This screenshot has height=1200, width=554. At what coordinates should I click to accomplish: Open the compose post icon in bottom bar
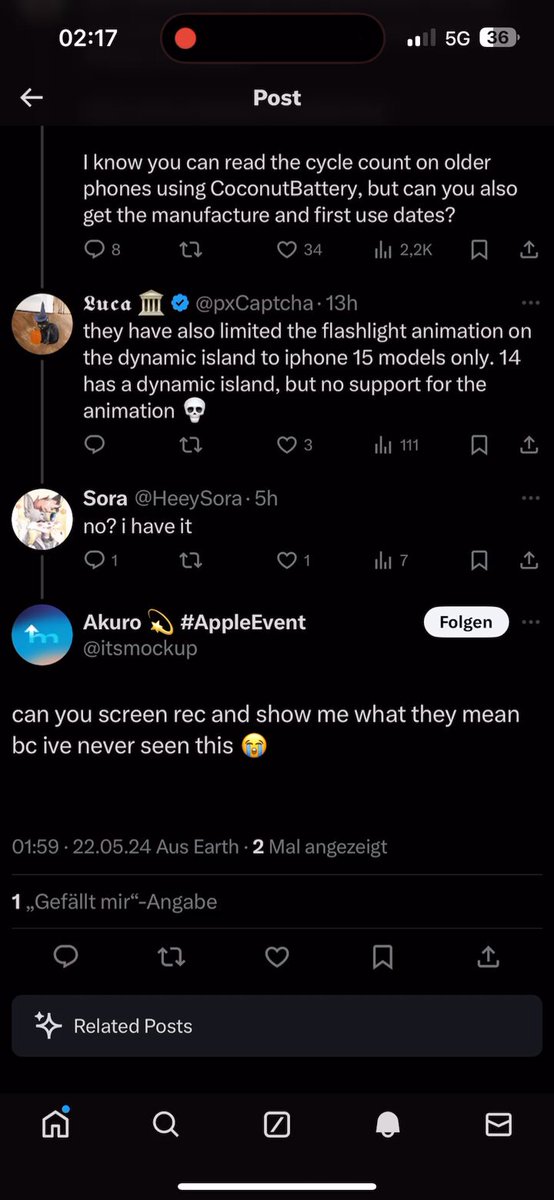(277, 1125)
